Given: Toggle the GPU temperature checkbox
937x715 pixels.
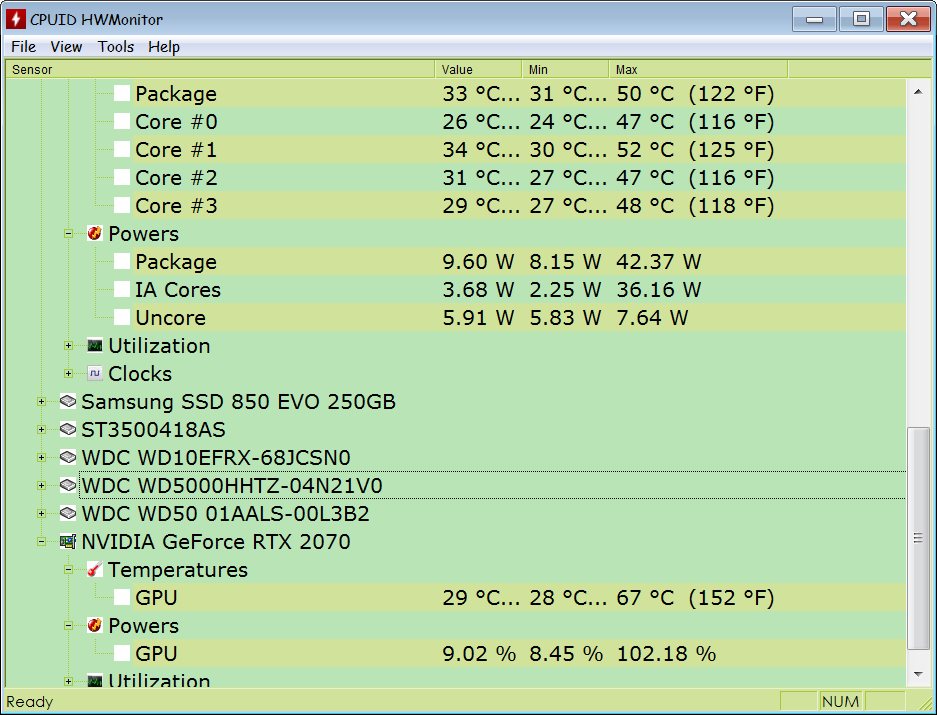Looking at the screenshot, I should click(122, 597).
